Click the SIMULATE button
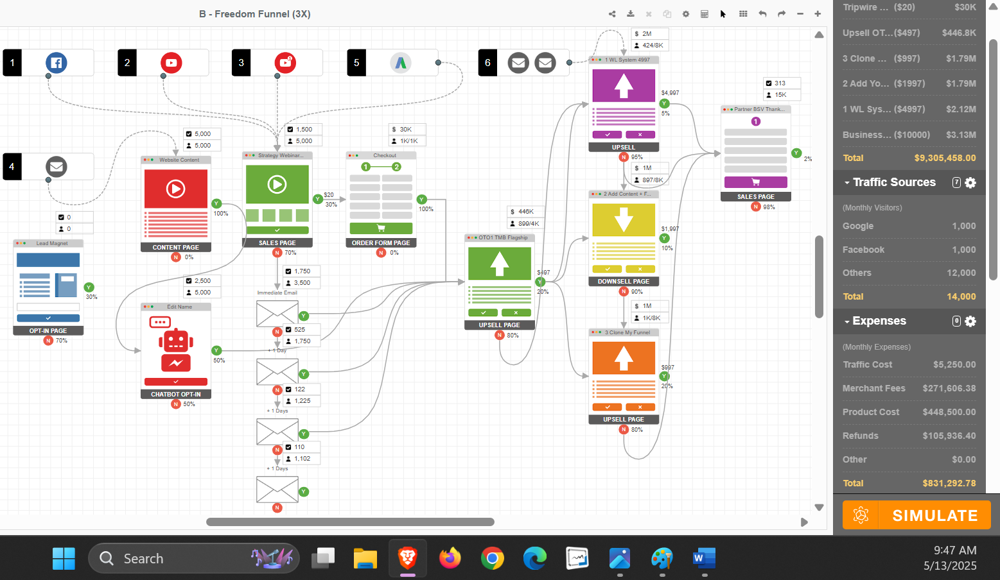 click(916, 515)
